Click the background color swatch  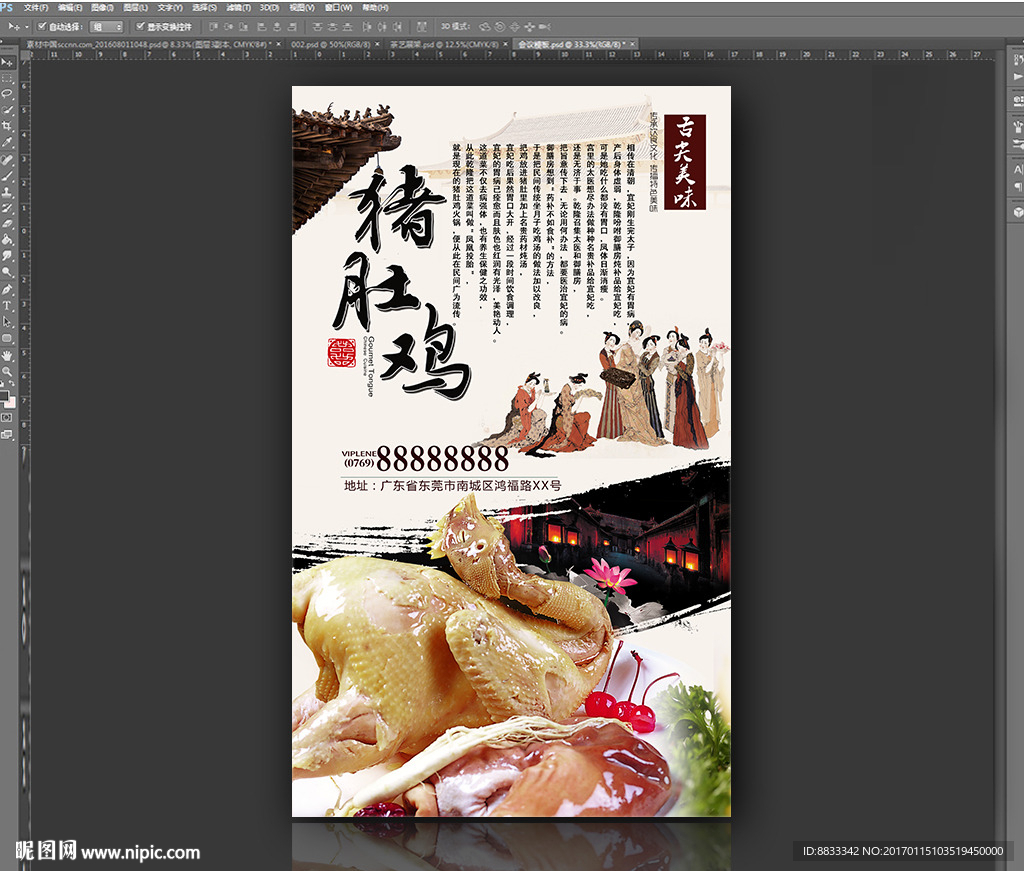[10, 402]
